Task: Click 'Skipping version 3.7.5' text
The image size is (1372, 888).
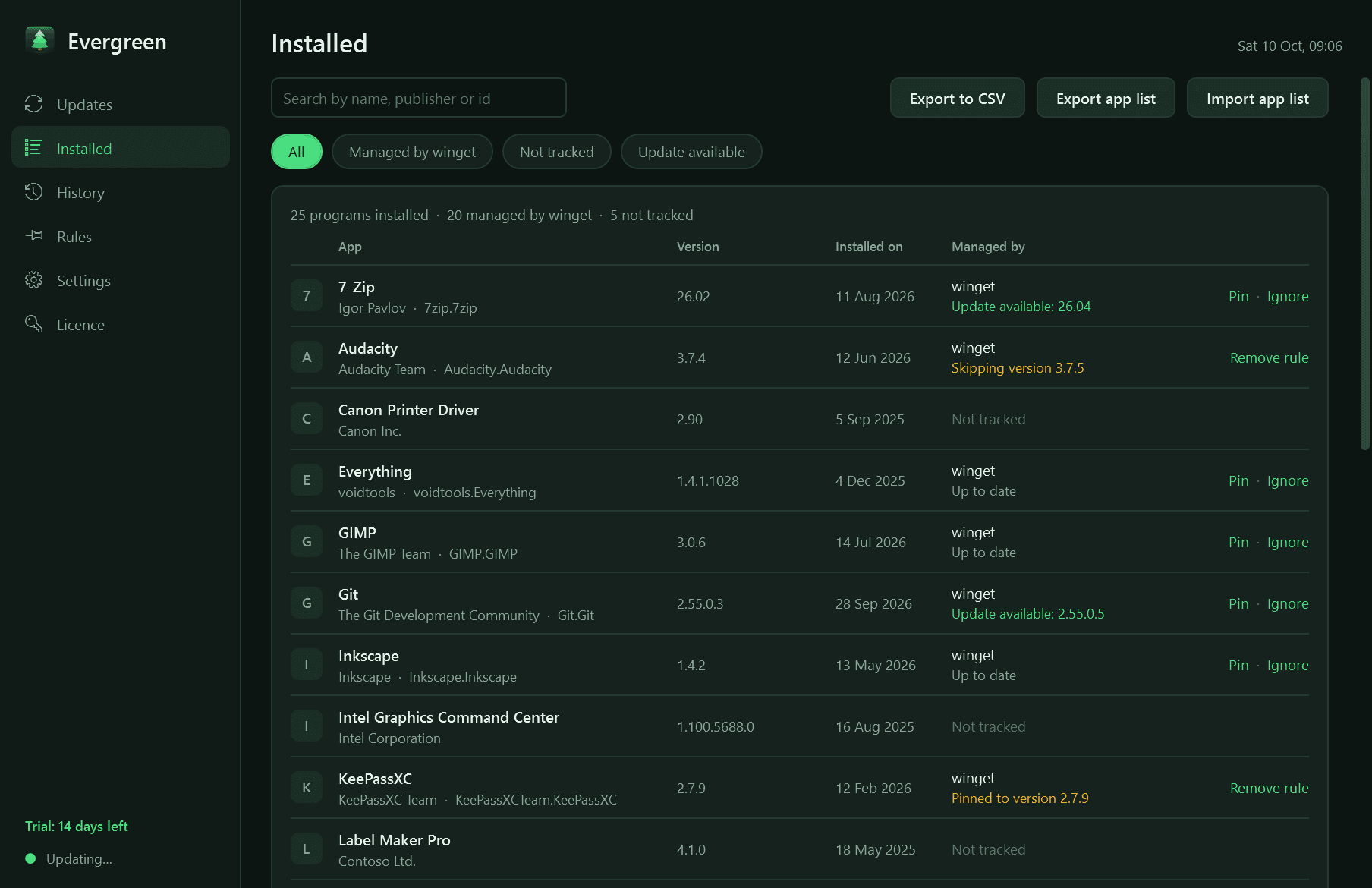Action: [1018, 368]
